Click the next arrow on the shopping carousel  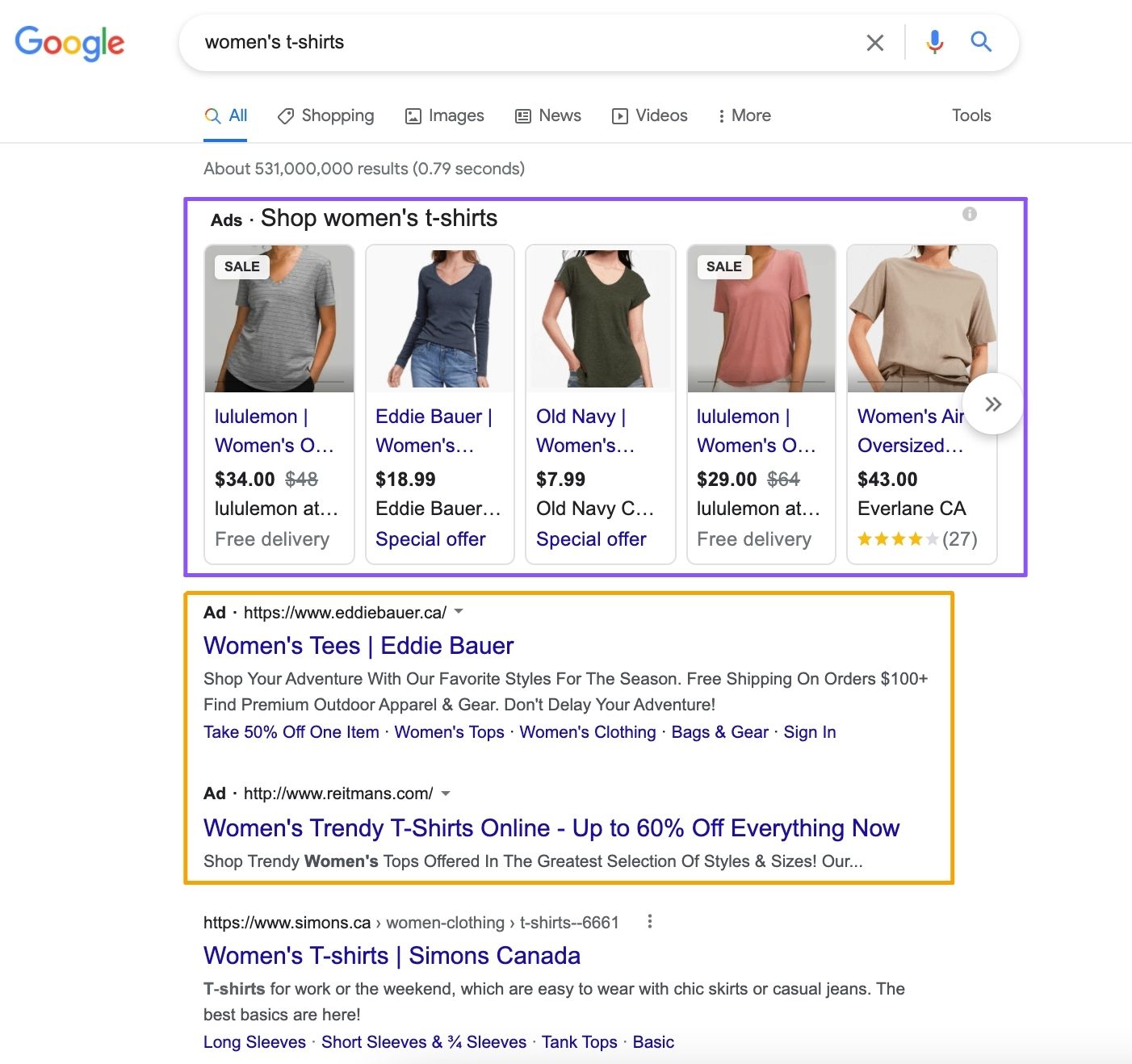click(x=993, y=404)
